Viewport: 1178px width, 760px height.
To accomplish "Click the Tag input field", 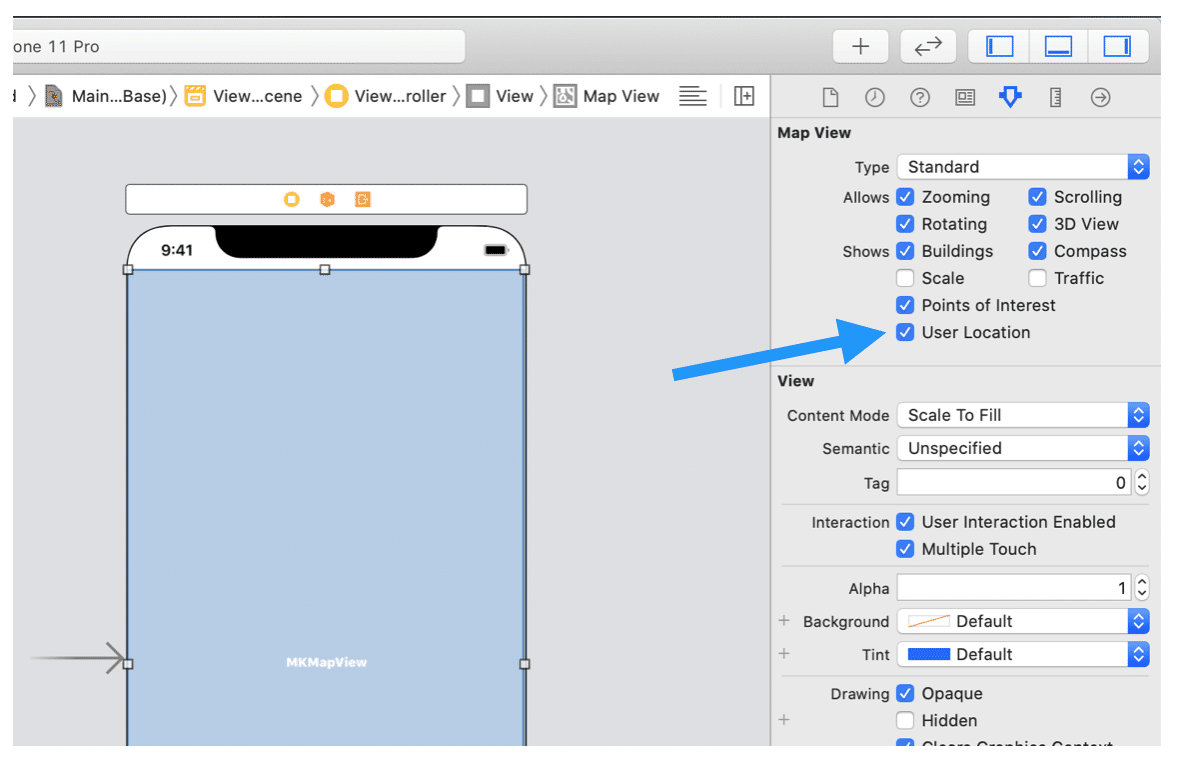I will tap(1014, 482).
